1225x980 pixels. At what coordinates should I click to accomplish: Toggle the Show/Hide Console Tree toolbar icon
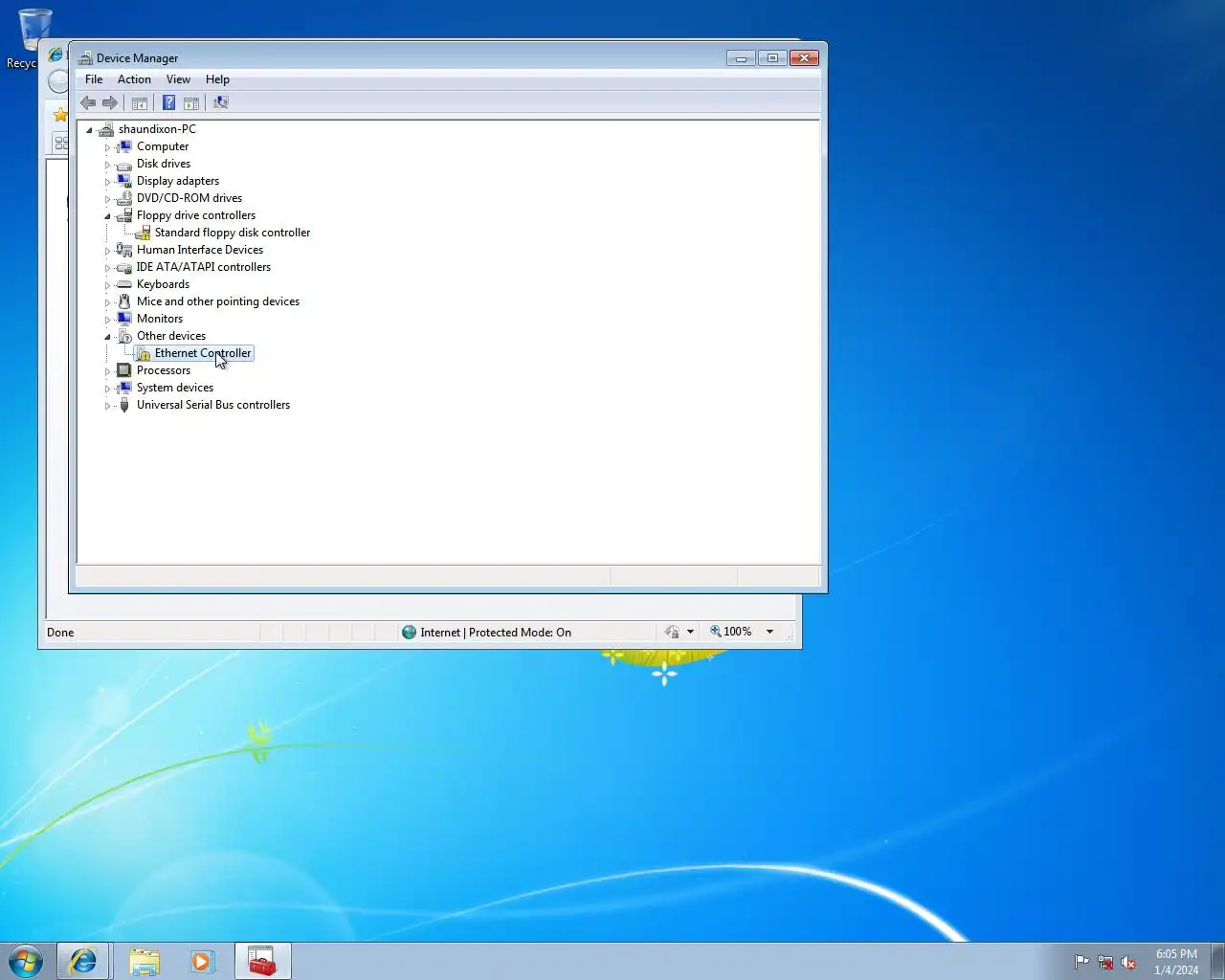[139, 102]
